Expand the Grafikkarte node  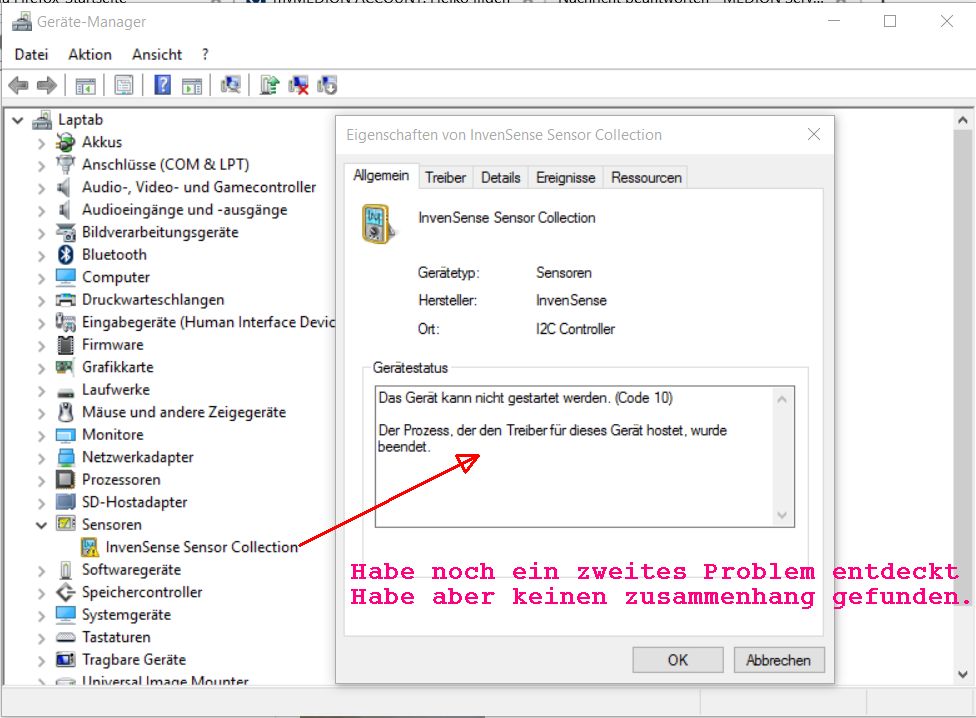tap(41, 368)
